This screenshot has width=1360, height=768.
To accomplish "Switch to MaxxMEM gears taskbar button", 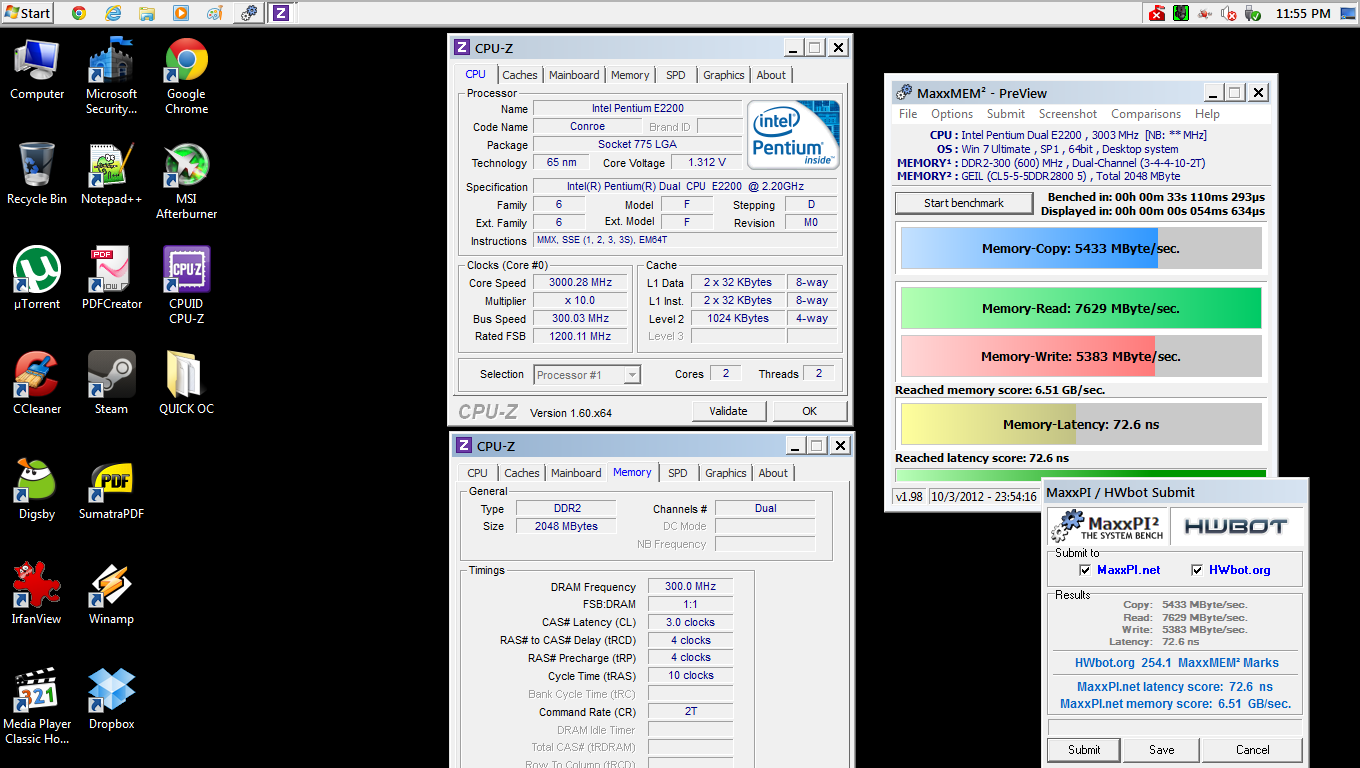I will [249, 13].
